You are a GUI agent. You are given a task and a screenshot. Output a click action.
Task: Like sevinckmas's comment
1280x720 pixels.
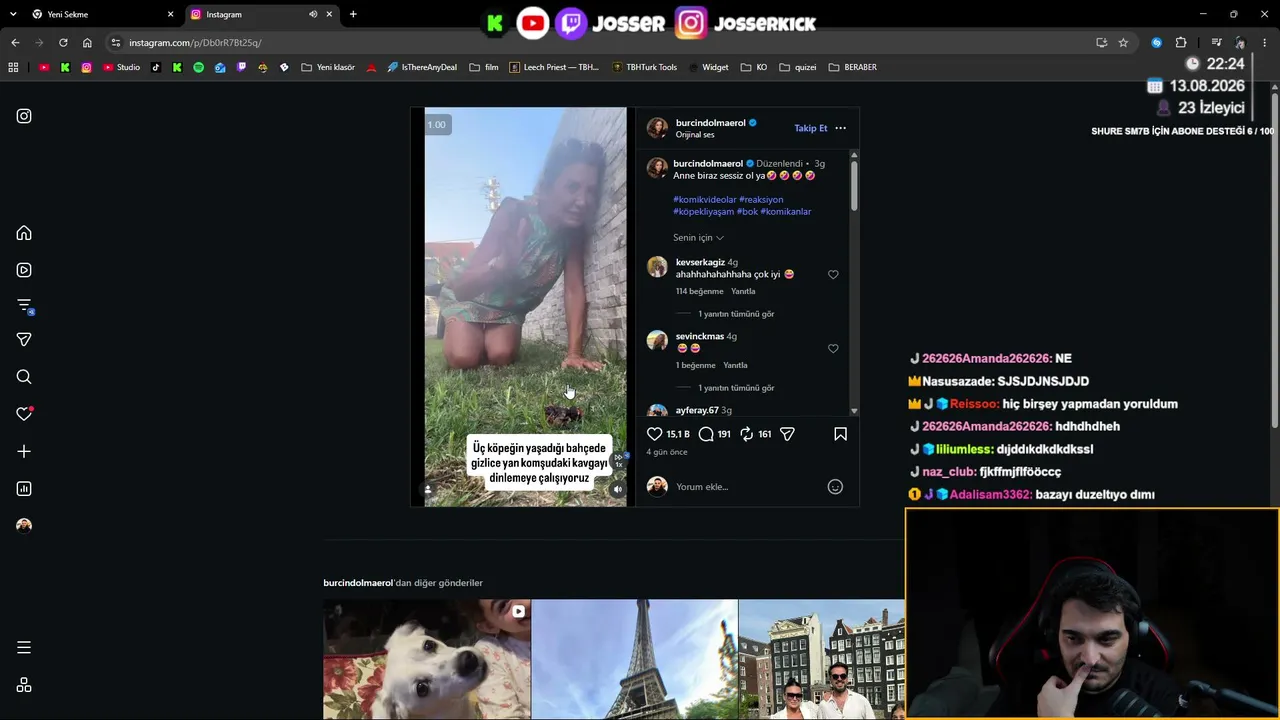click(x=833, y=349)
